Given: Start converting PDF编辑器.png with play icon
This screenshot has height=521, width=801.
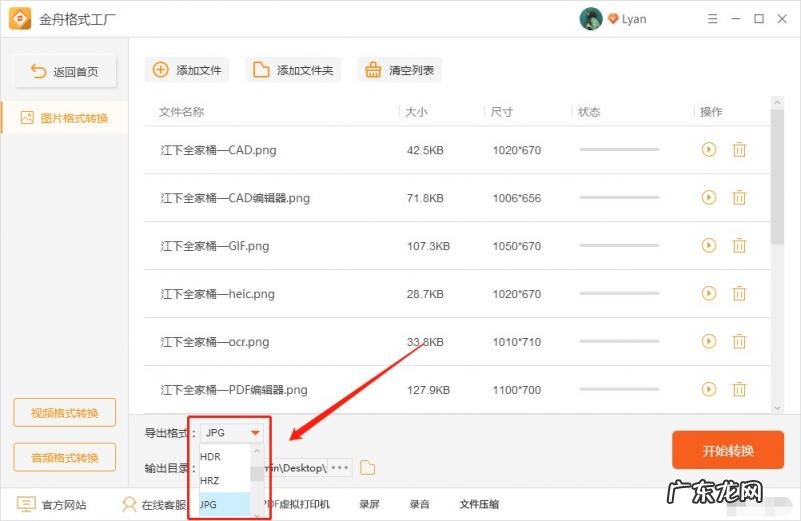Looking at the screenshot, I should tap(709, 389).
